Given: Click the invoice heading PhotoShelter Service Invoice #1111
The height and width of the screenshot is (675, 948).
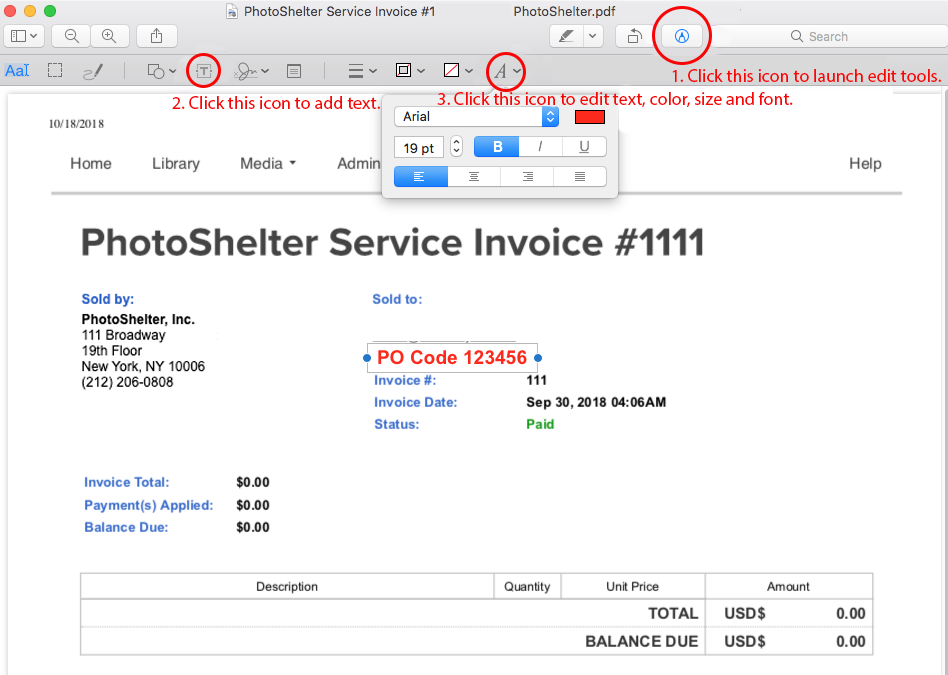Looking at the screenshot, I should click(393, 243).
